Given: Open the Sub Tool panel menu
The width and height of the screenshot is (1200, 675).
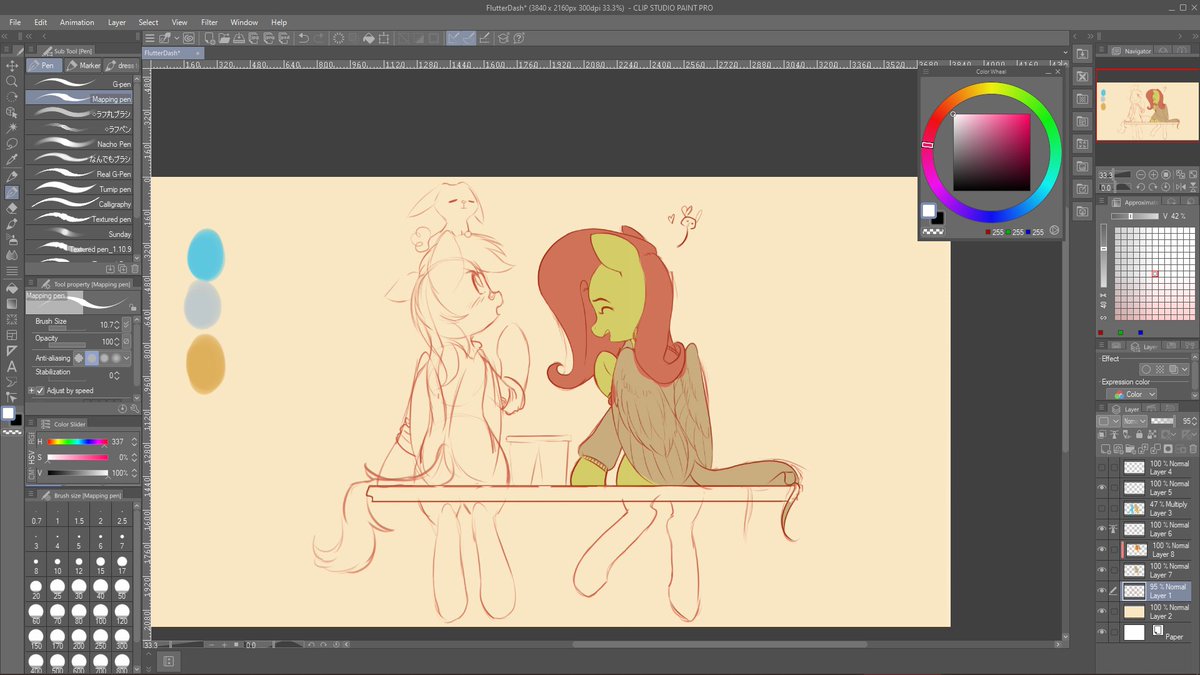Looking at the screenshot, I should pos(31,50).
